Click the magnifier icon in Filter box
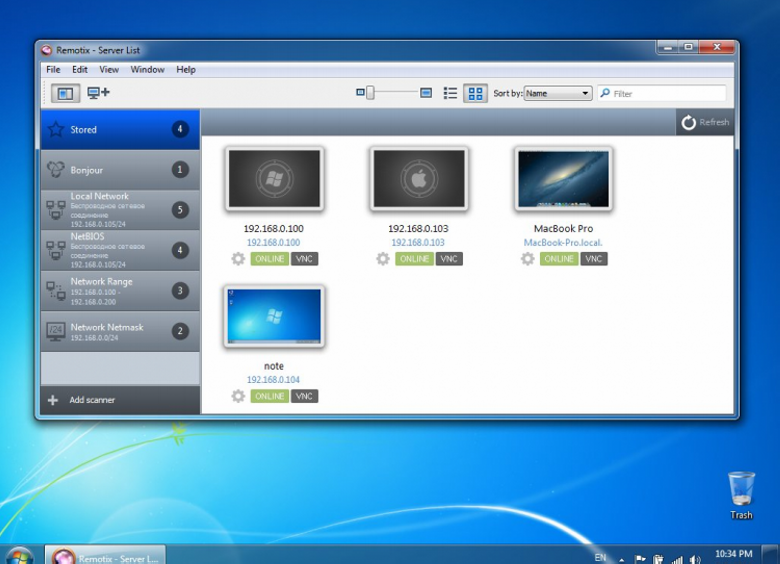The image size is (780, 564). click(x=605, y=93)
